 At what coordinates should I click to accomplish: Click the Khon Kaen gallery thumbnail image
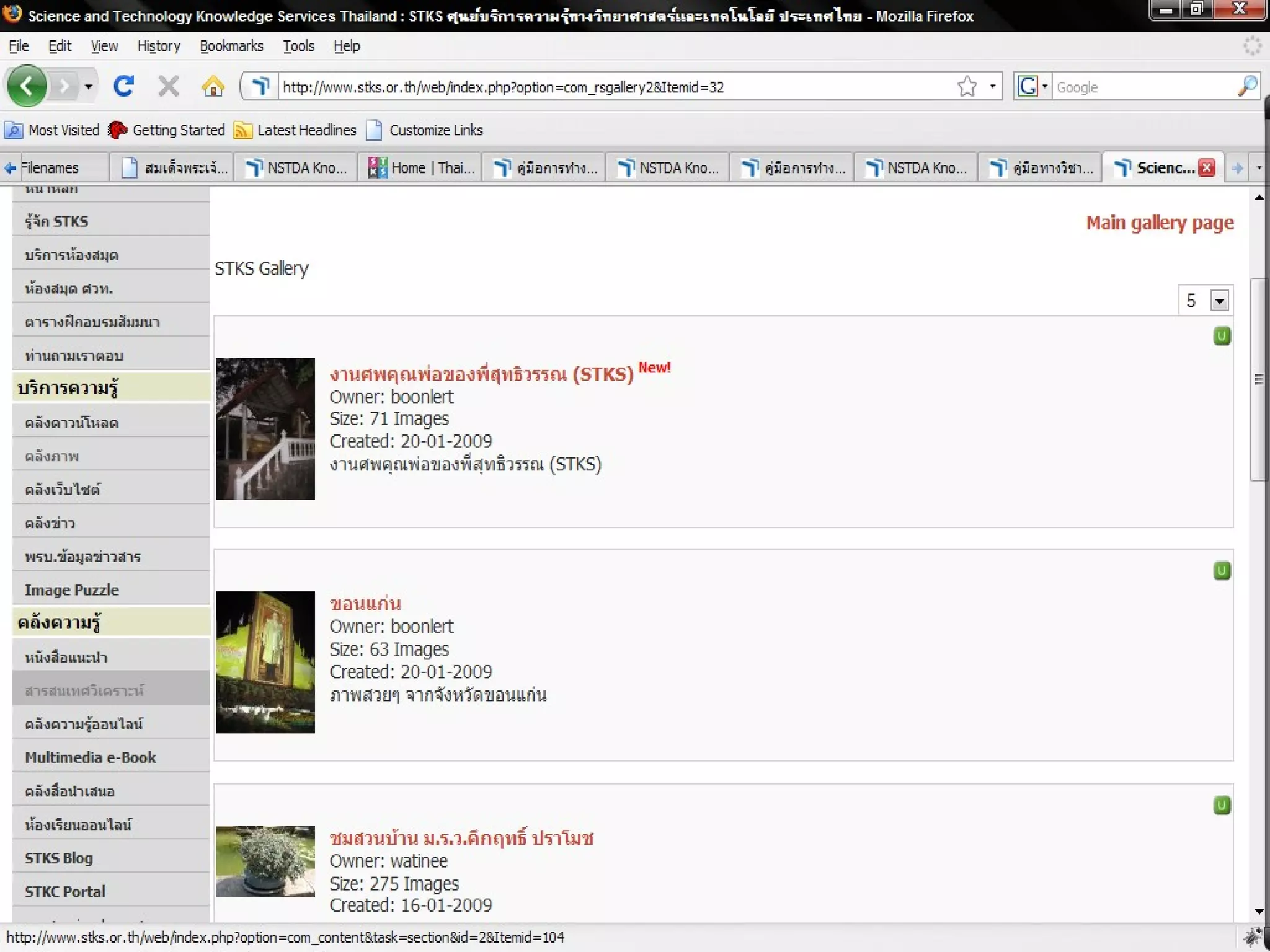[x=265, y=662]
